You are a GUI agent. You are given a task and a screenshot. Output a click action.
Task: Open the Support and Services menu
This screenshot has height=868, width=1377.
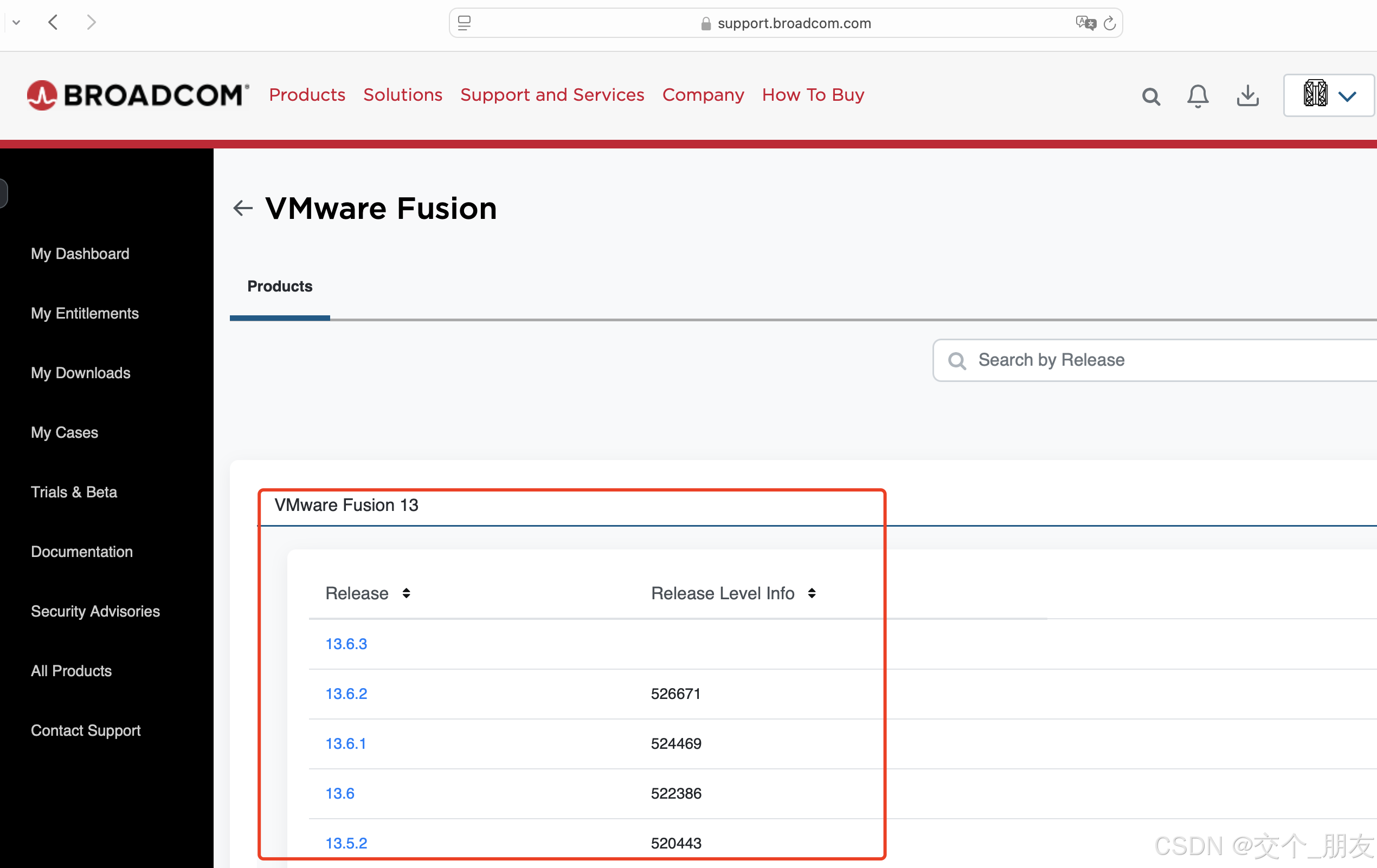(552, 95)
